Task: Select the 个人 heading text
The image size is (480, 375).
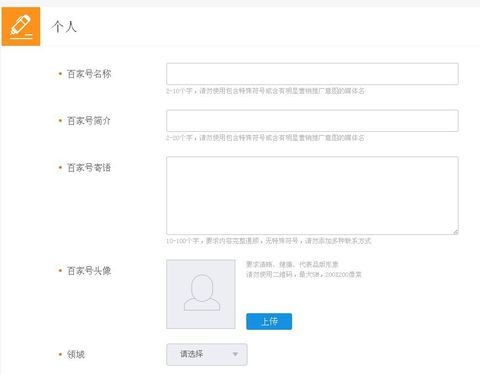Action: click(x=64, y=27)
